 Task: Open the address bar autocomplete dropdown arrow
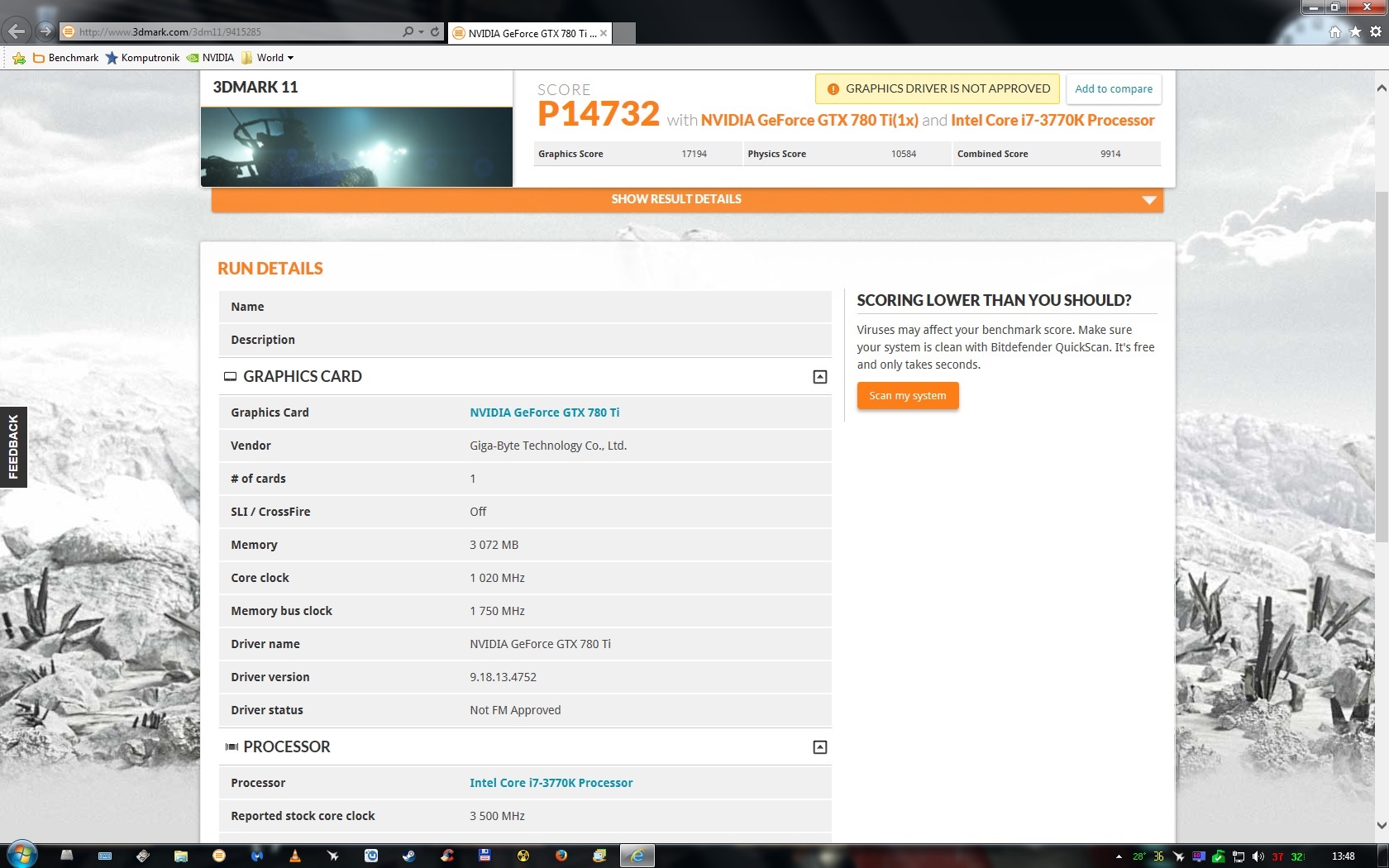(x=422, y=32)
